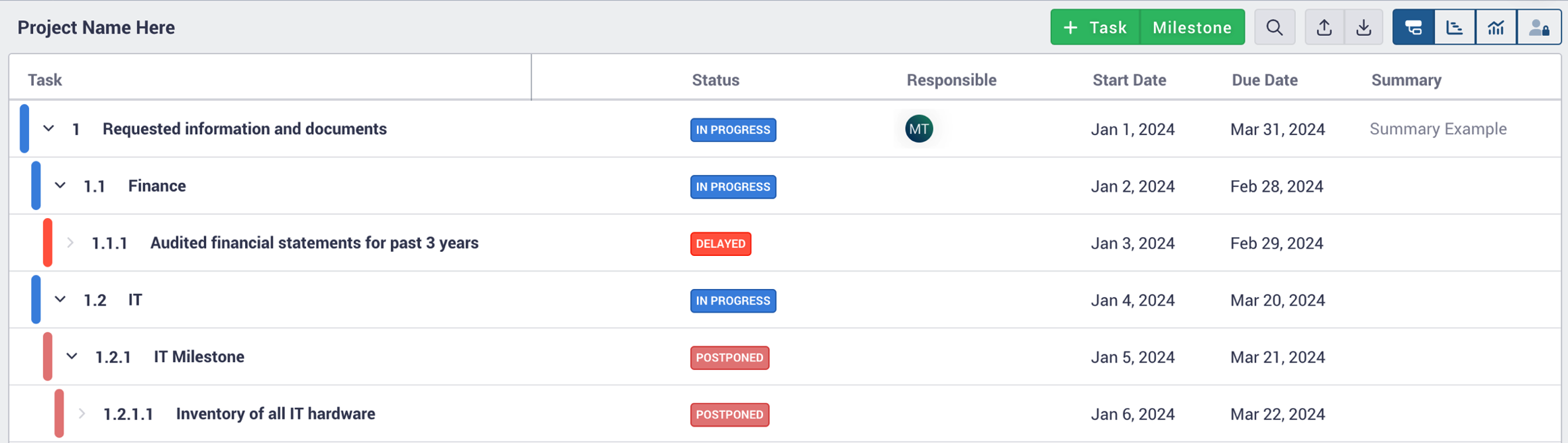Open the analytics chart view icon
The width and height of the screenshot is (1568, 443).
(1496, 28)
